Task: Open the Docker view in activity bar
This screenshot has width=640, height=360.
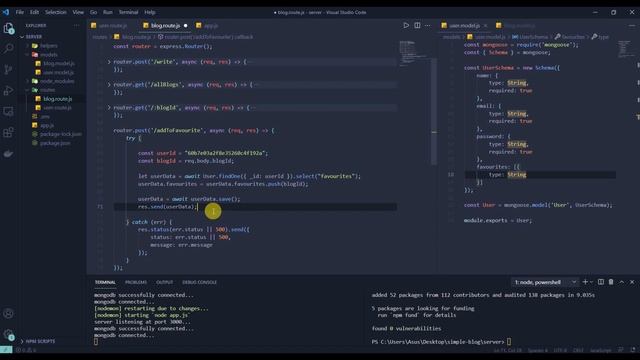Action: click(8, 154)
